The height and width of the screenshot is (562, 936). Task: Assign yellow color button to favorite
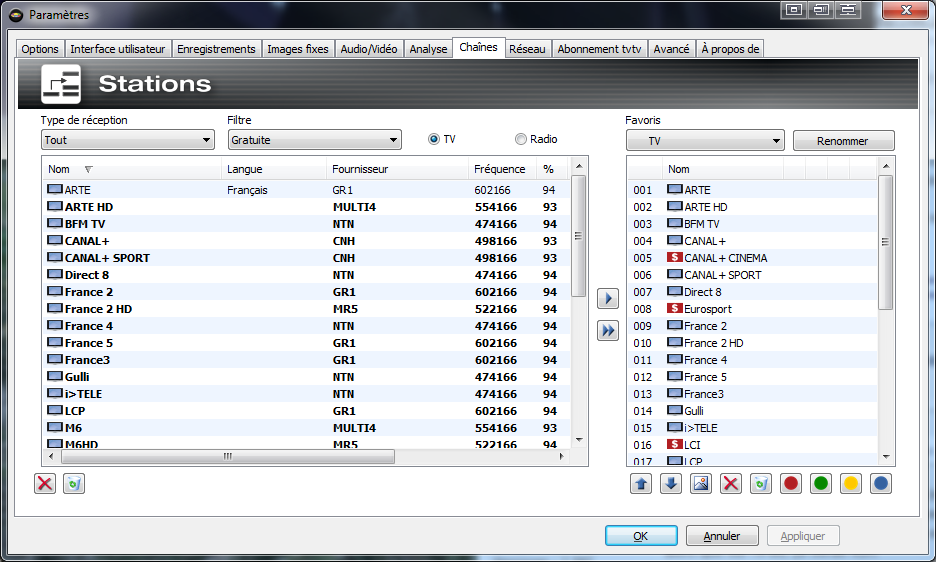(851, 483)
